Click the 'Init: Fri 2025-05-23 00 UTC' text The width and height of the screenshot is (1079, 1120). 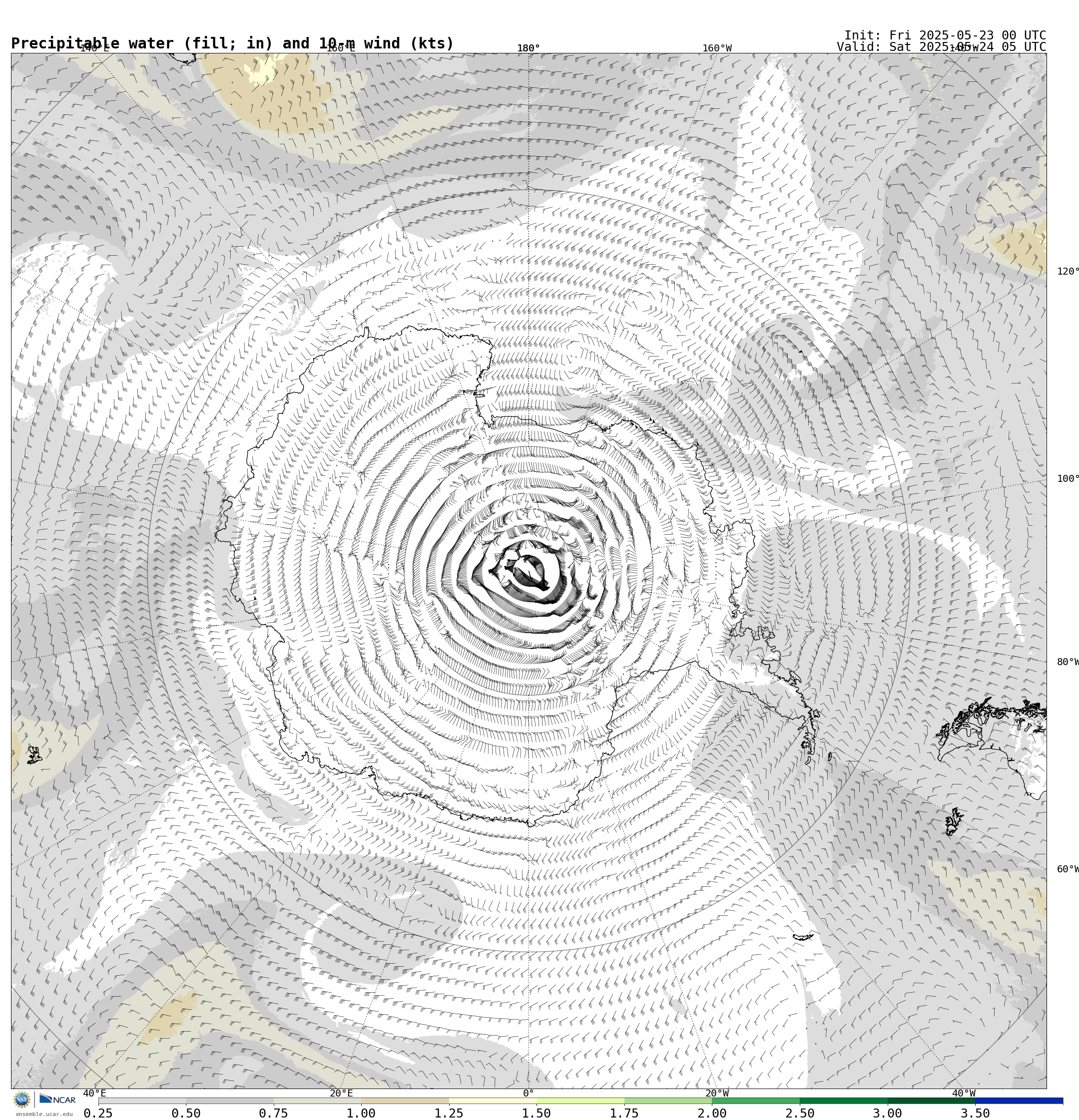tap(945, 35)
